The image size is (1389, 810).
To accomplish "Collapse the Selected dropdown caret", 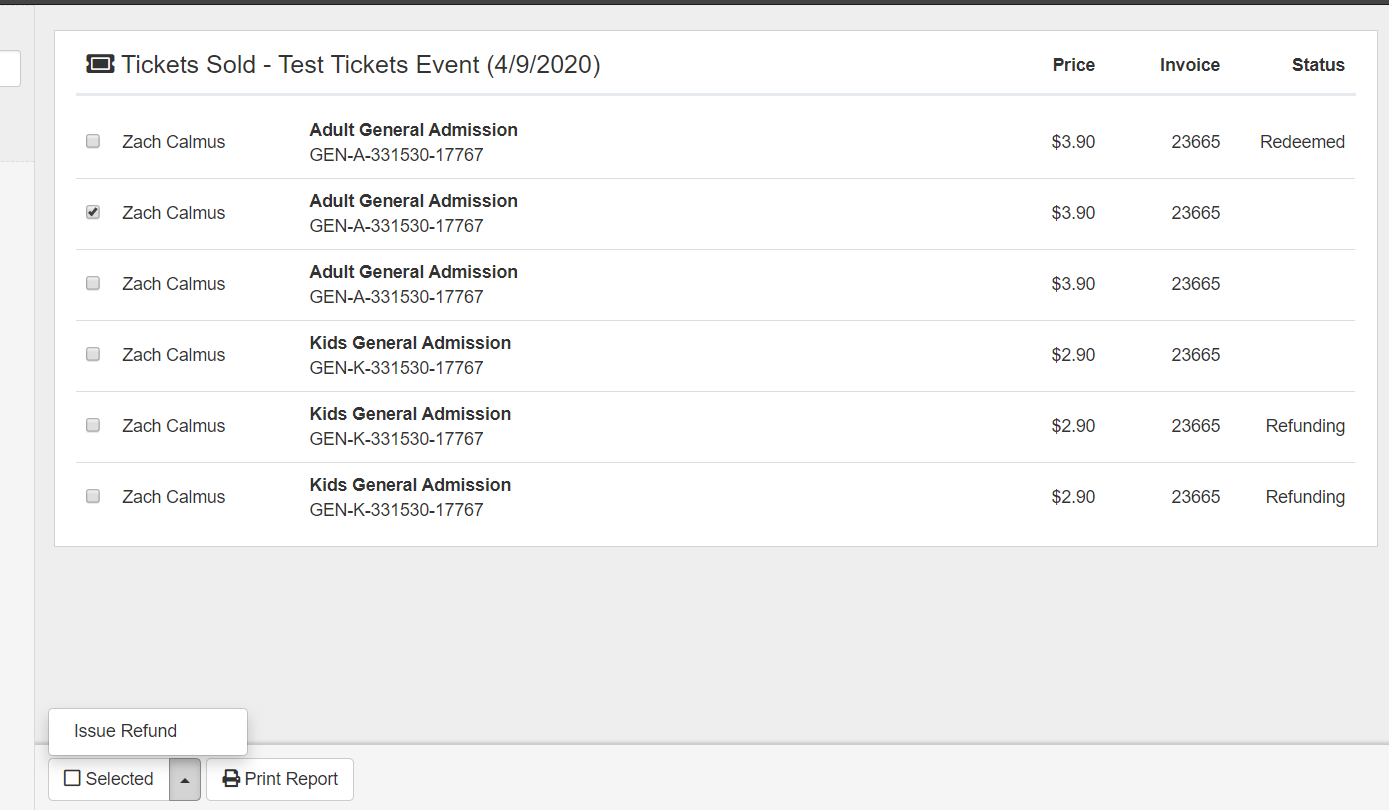I will (185, 780).
